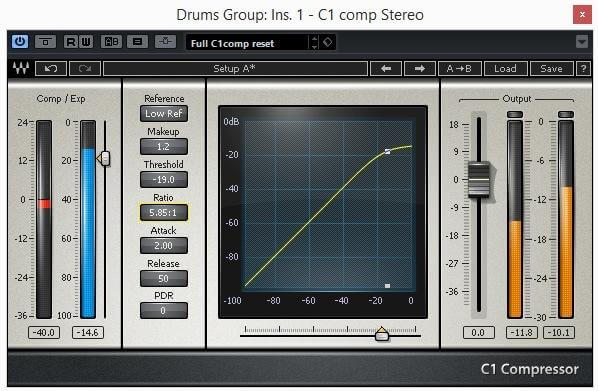
Task: Click the -14.6 input level readout
Action: [x=88, y=333]
